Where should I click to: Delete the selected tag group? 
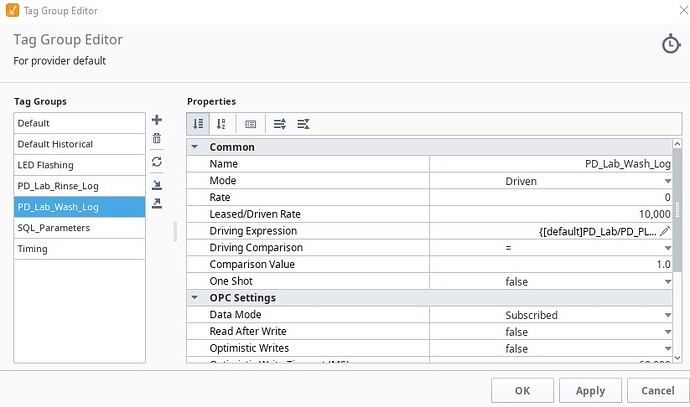click(x=157, y=140)
